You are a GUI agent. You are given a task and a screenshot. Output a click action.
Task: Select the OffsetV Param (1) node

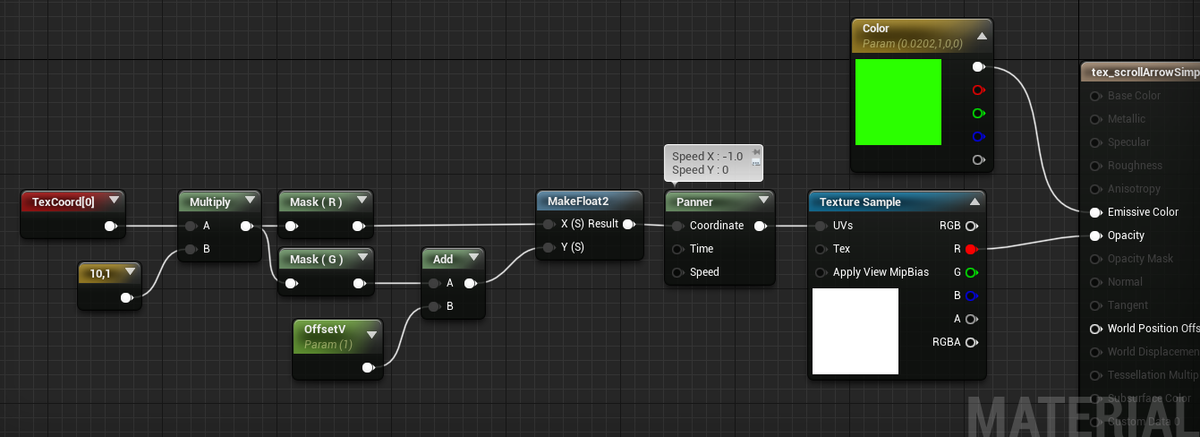tap(337, 349)
